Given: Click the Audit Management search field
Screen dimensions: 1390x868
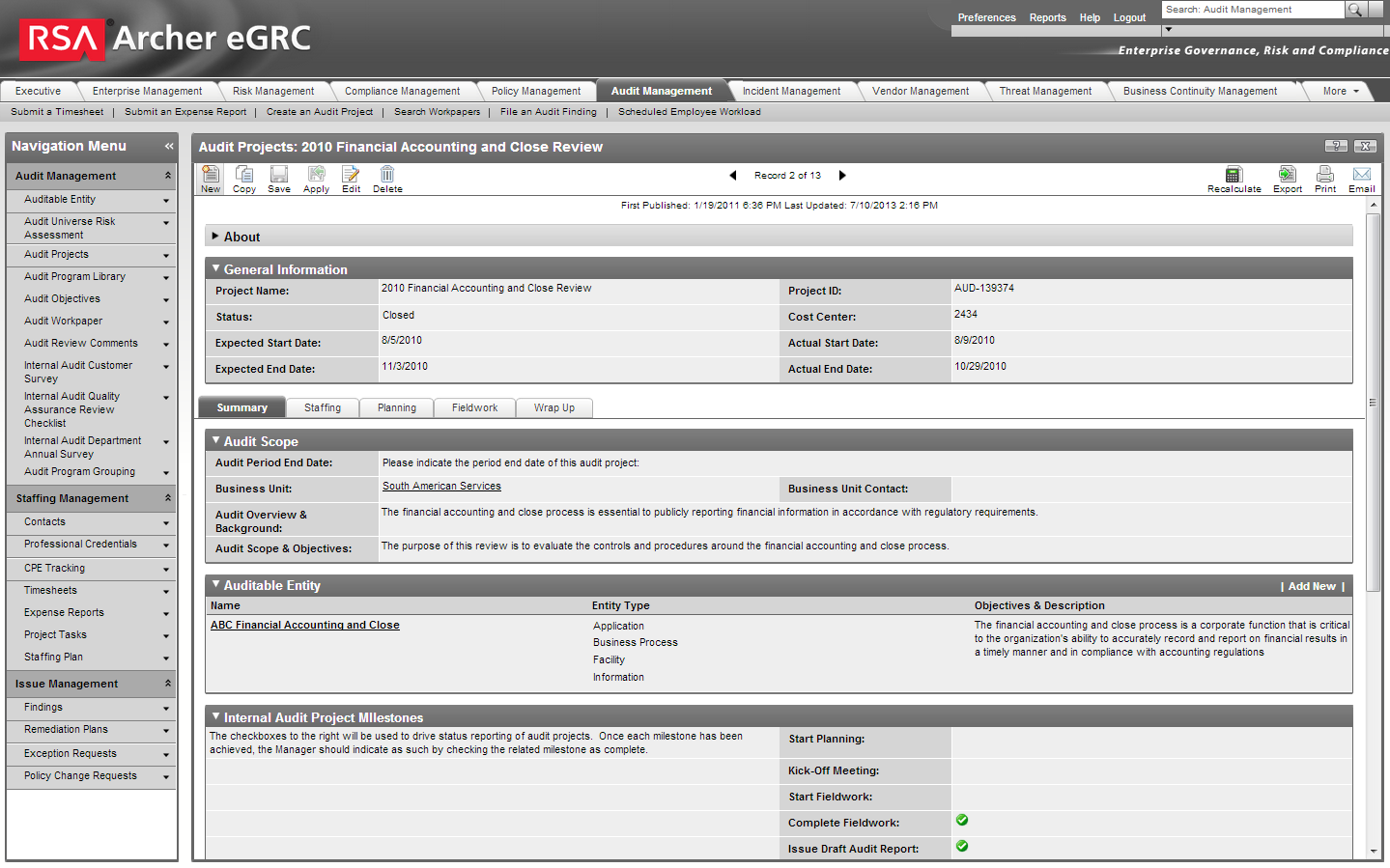Looking at the screenshot, I should click(1253, 10).
